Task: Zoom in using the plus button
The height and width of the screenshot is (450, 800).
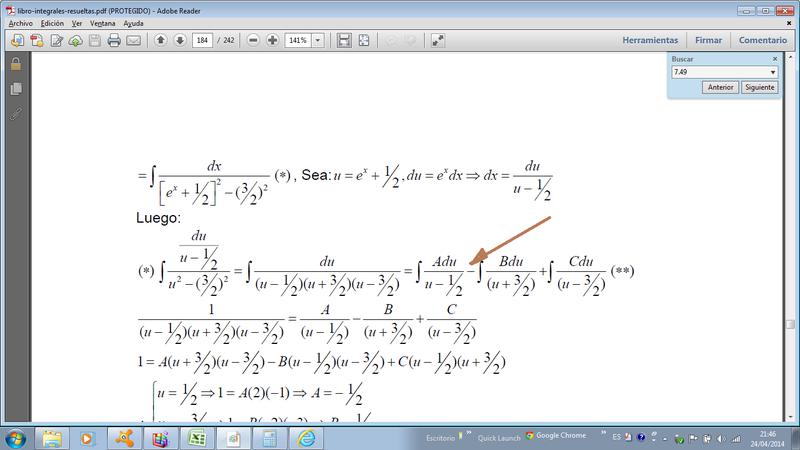Action: tap(273, 41)
